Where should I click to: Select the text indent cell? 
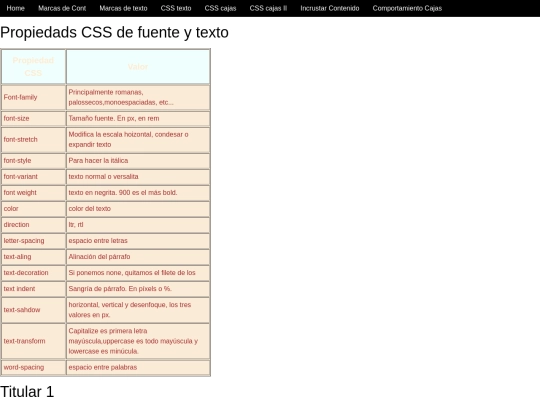[x=33, y=289]
